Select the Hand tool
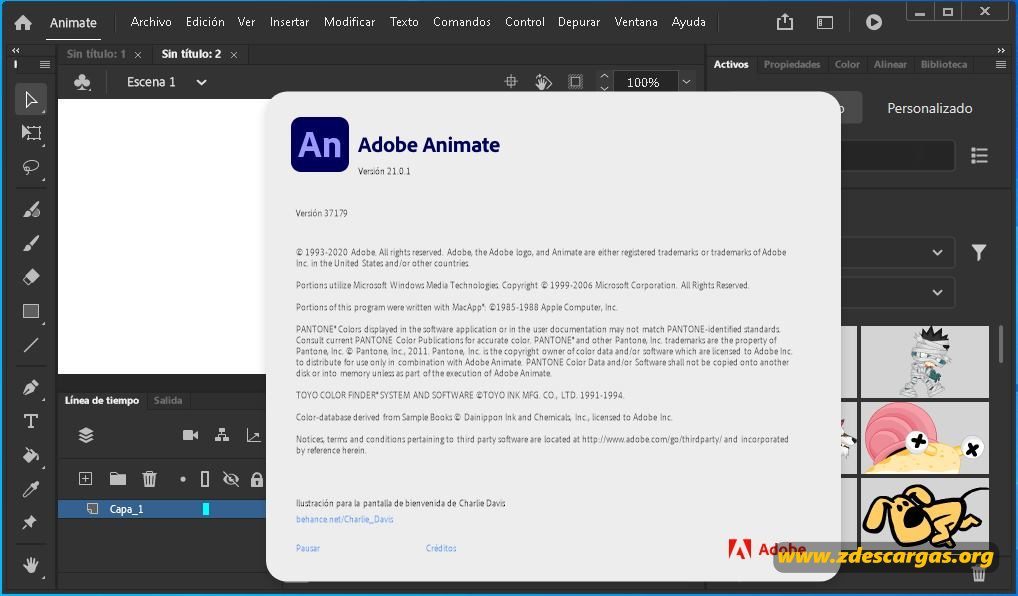This screenshot has width=1018, height=596. [x=31, y=564]
